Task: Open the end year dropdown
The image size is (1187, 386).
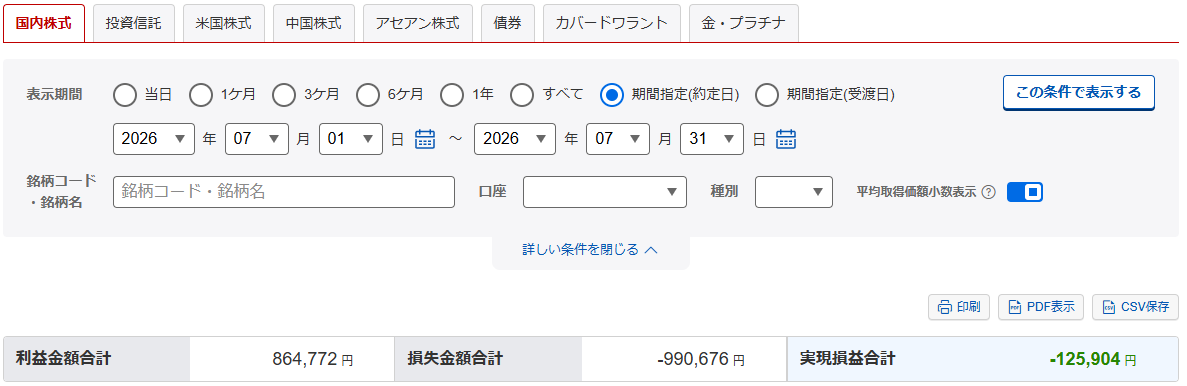Action: 516,139
